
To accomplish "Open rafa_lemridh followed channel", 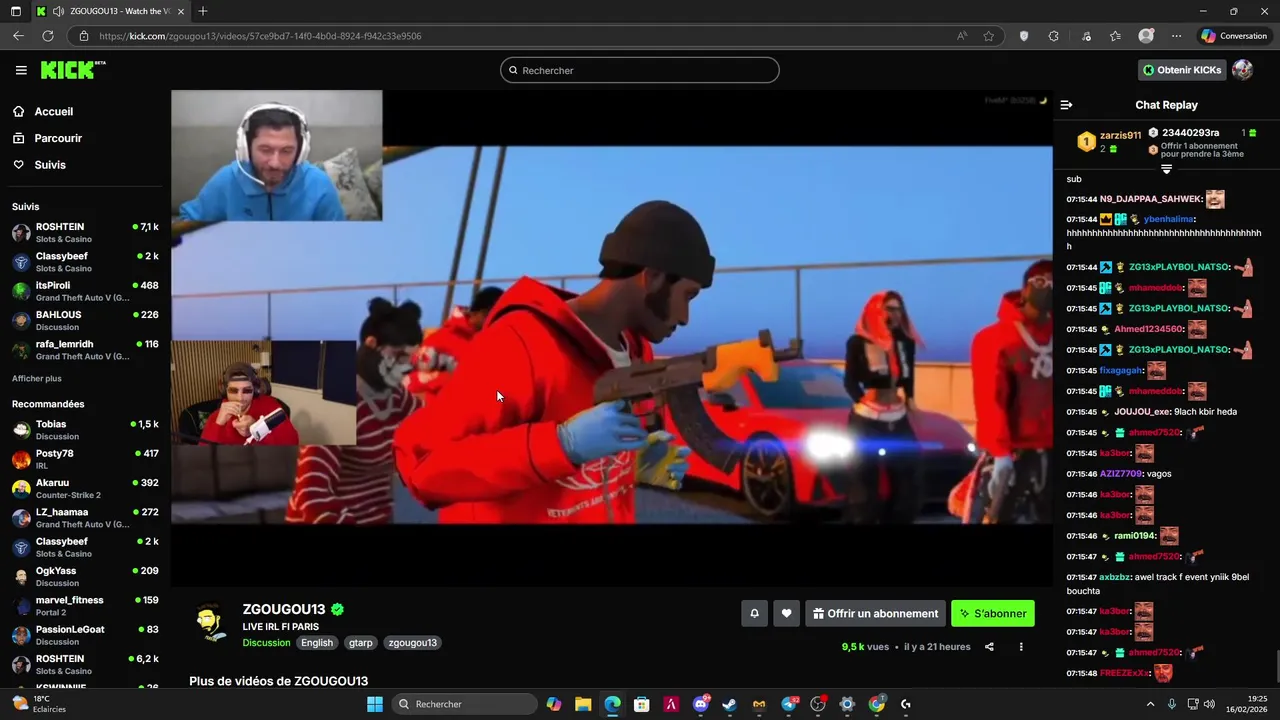I will click(x=85, y=349).
